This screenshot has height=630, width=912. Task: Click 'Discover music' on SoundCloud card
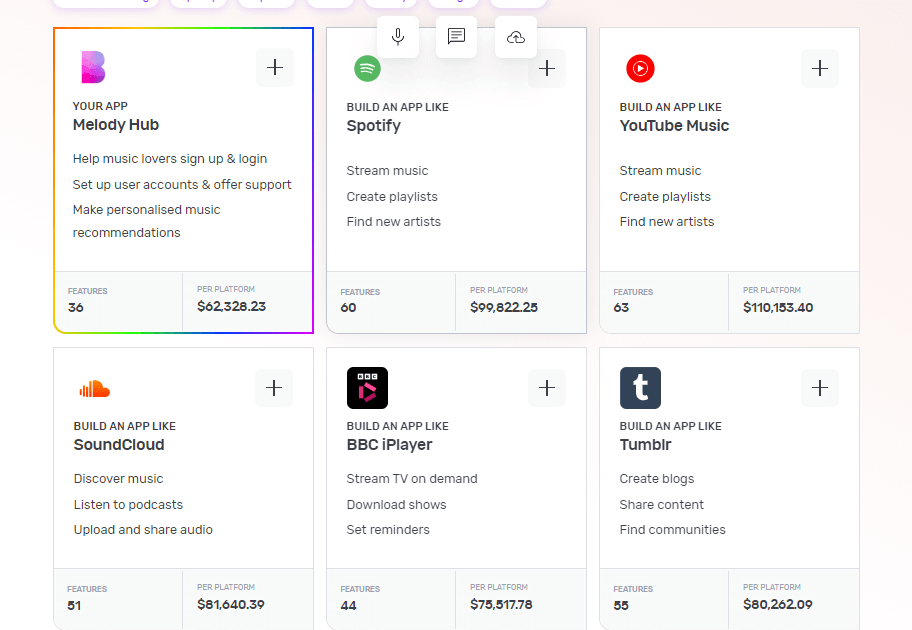(x=119, y=479)
